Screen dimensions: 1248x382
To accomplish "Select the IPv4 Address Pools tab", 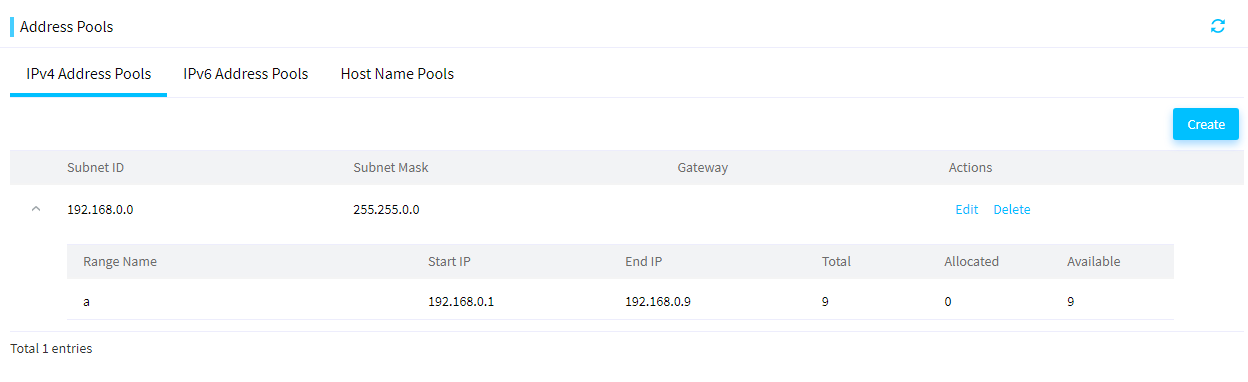I will click(x=89, y=74).
